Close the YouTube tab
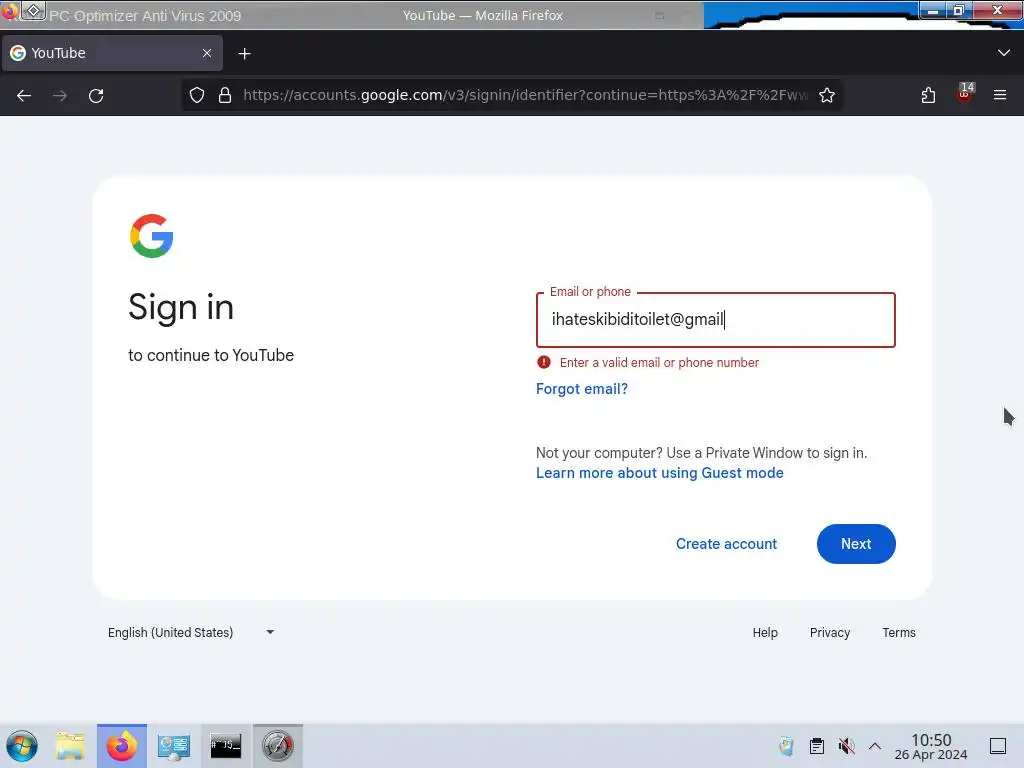Screen dimensions: 1024x768 coord(207,53)
